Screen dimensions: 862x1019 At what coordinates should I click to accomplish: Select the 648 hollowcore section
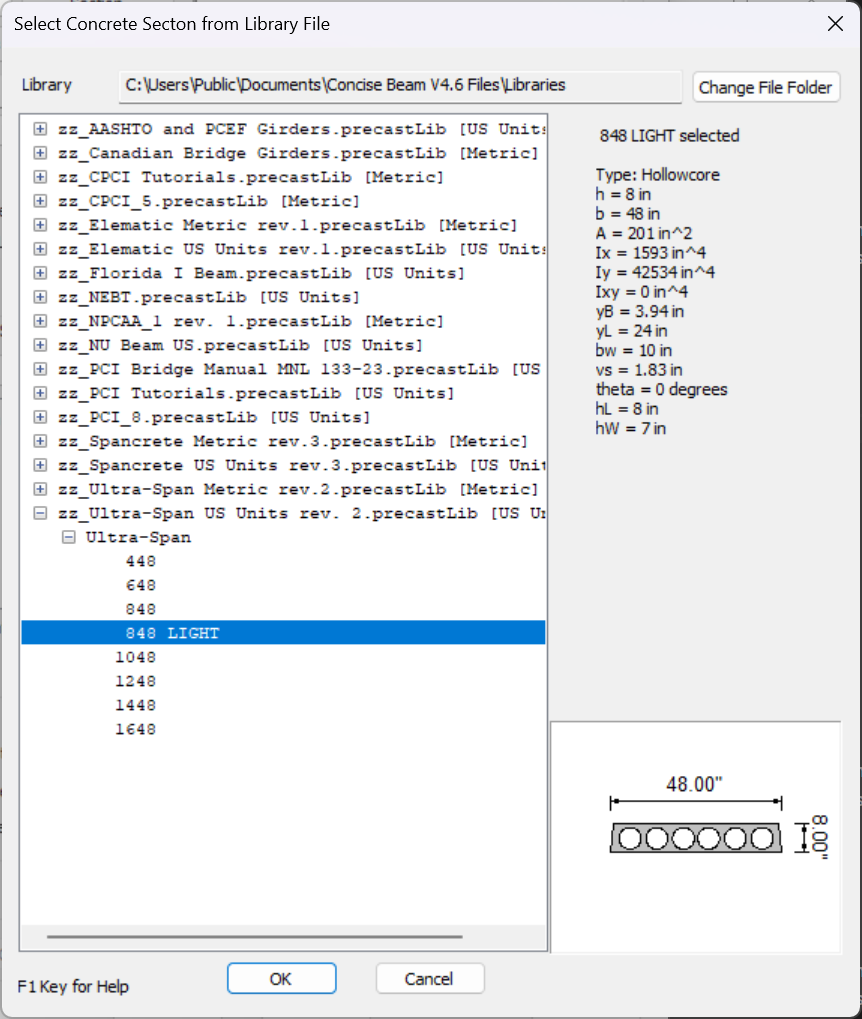[141, 585]
